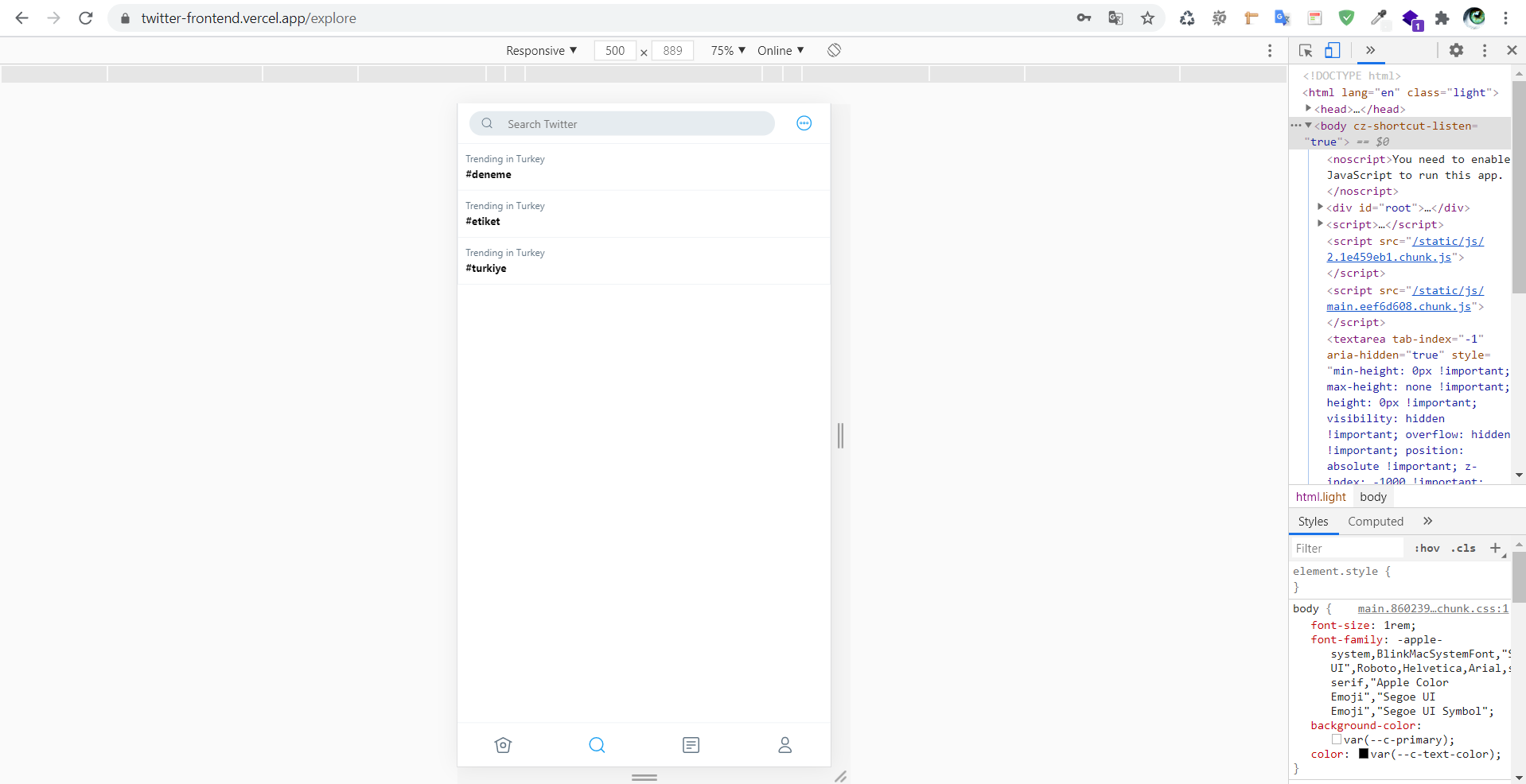The width and height of the screenshot is (1526, 784).
Task: Select the DOCTYPE html line
Action: point(1352,76)
